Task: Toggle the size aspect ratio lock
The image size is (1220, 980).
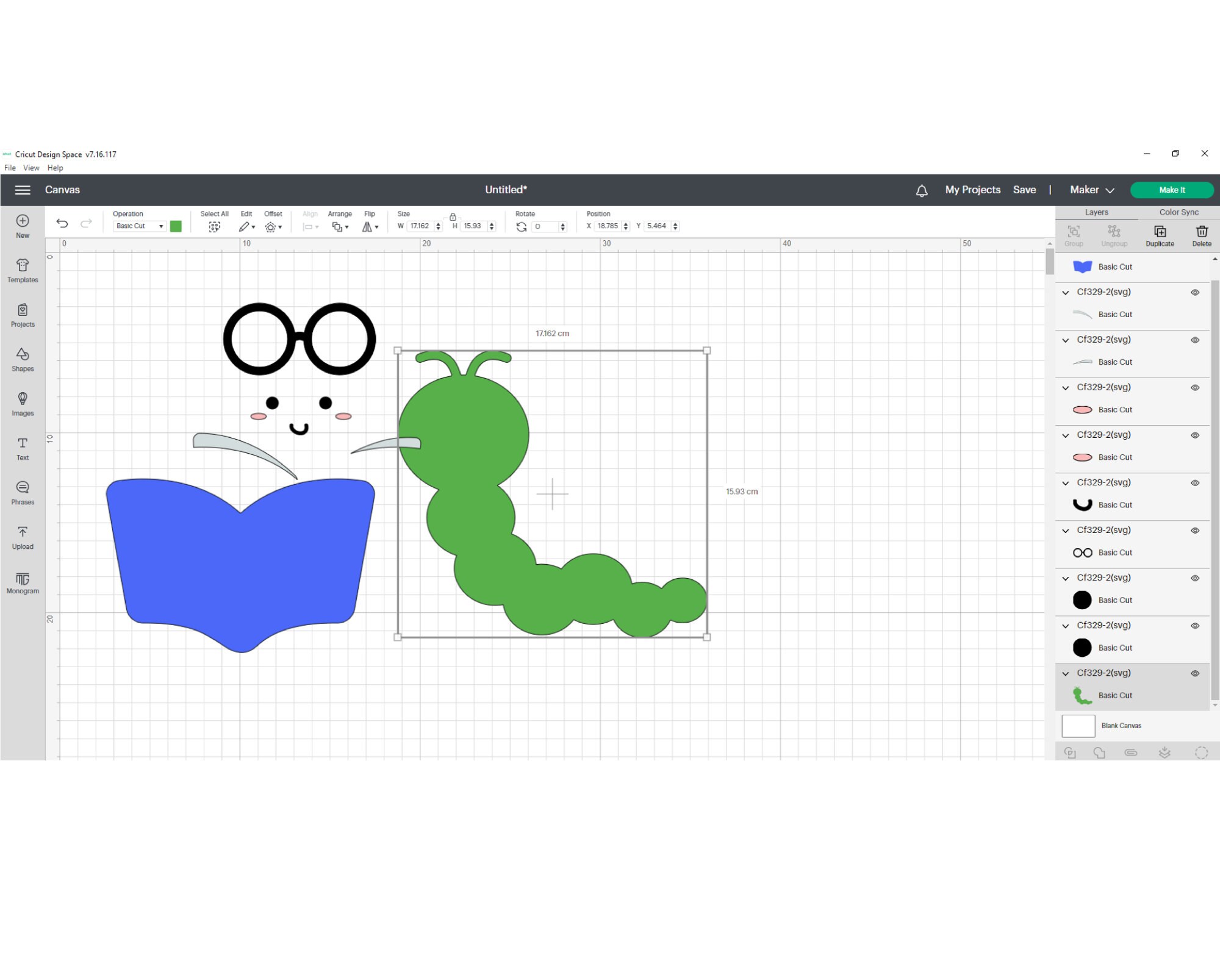Action: click(453, 216)
